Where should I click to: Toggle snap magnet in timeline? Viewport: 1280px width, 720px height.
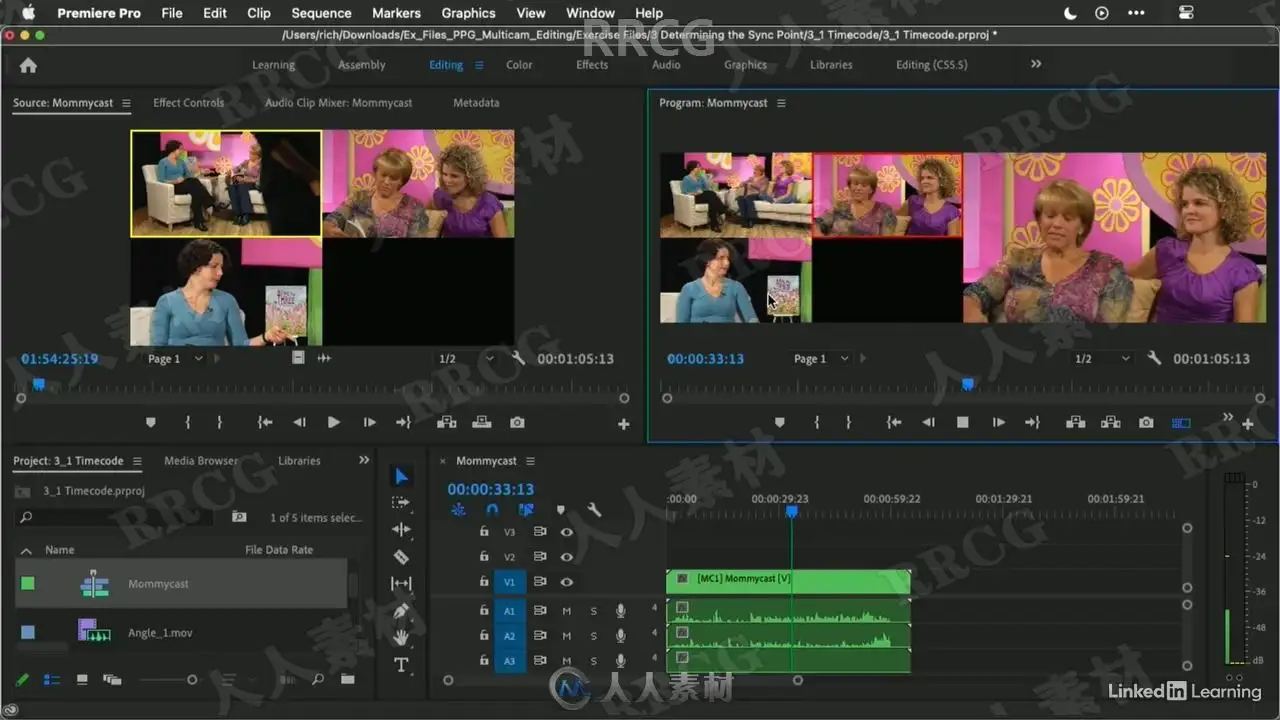pos(491,510)
